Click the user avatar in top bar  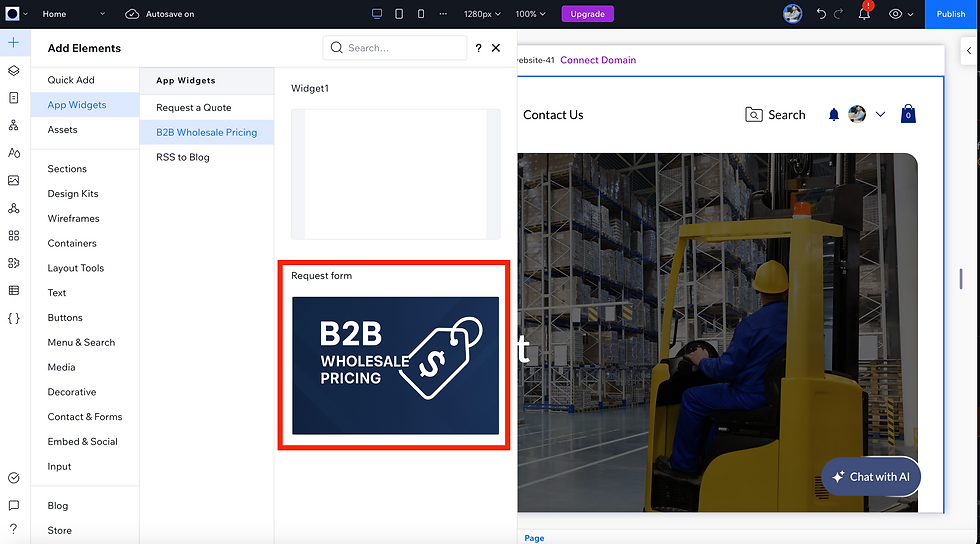792,14
